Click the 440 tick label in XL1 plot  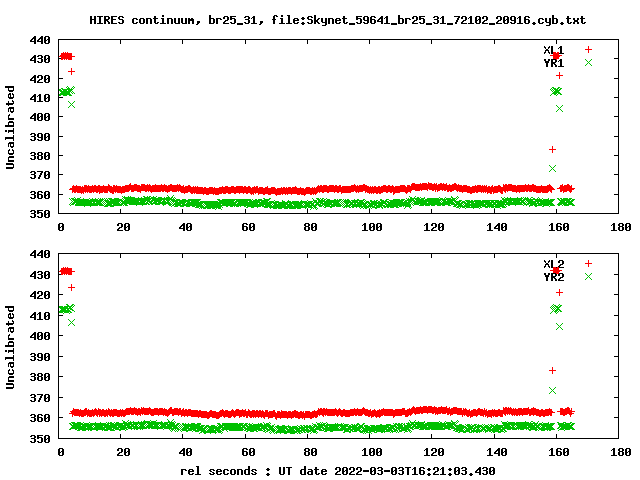(40, 40)
